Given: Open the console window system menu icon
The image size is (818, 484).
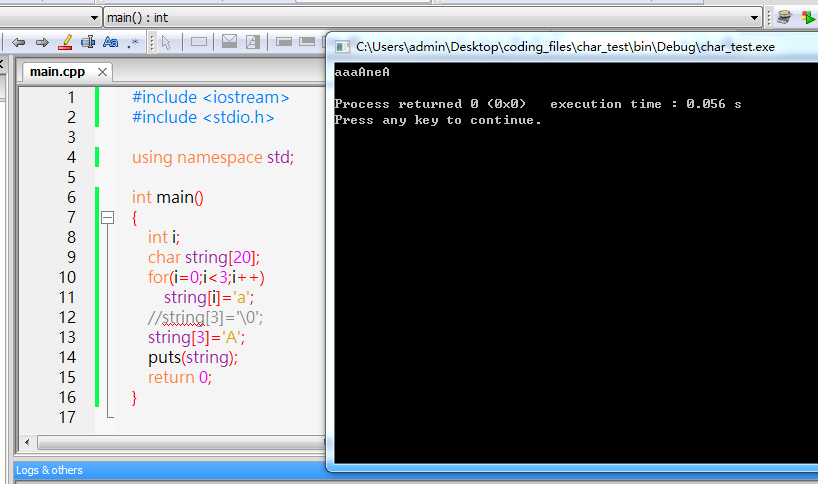Looking at the screenshot, I should pos(342,47).
